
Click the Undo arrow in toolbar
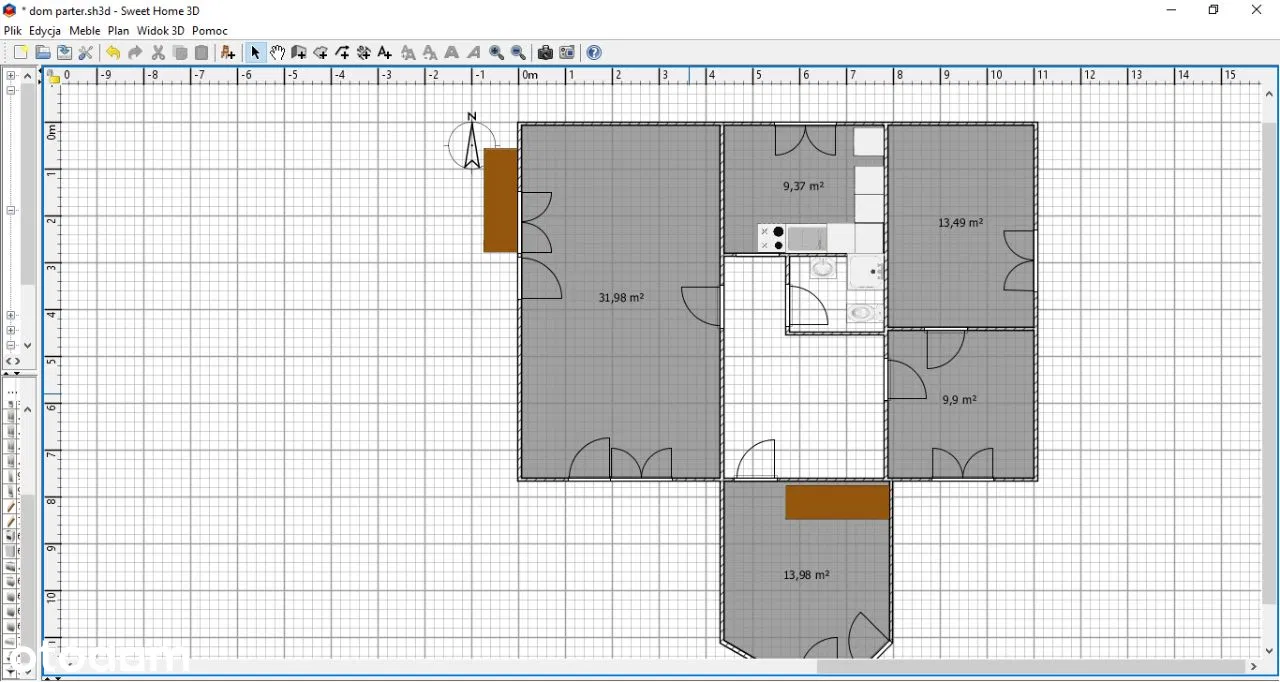tap(113, 53)
